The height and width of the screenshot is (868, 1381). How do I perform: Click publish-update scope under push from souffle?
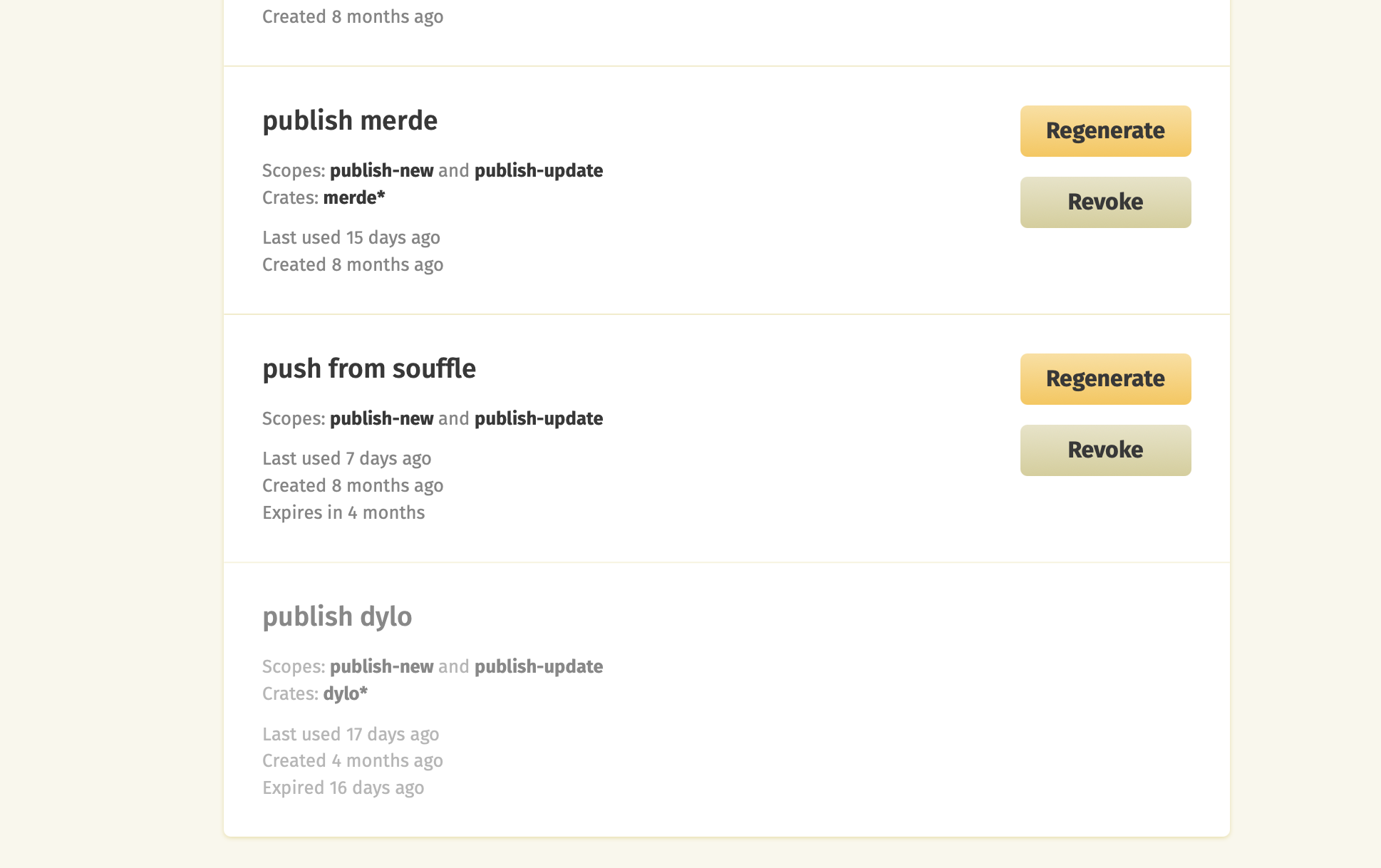[x=539, y=419]
